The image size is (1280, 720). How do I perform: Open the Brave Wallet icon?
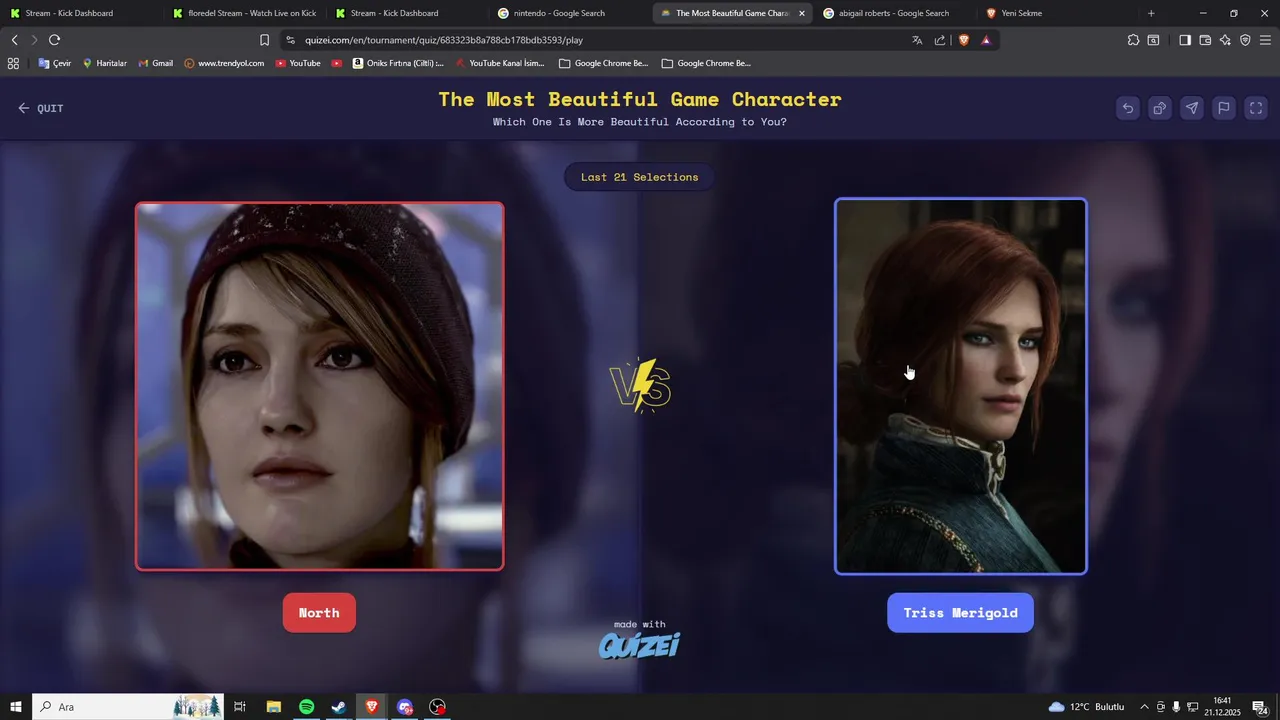(x=1205, y=40)
